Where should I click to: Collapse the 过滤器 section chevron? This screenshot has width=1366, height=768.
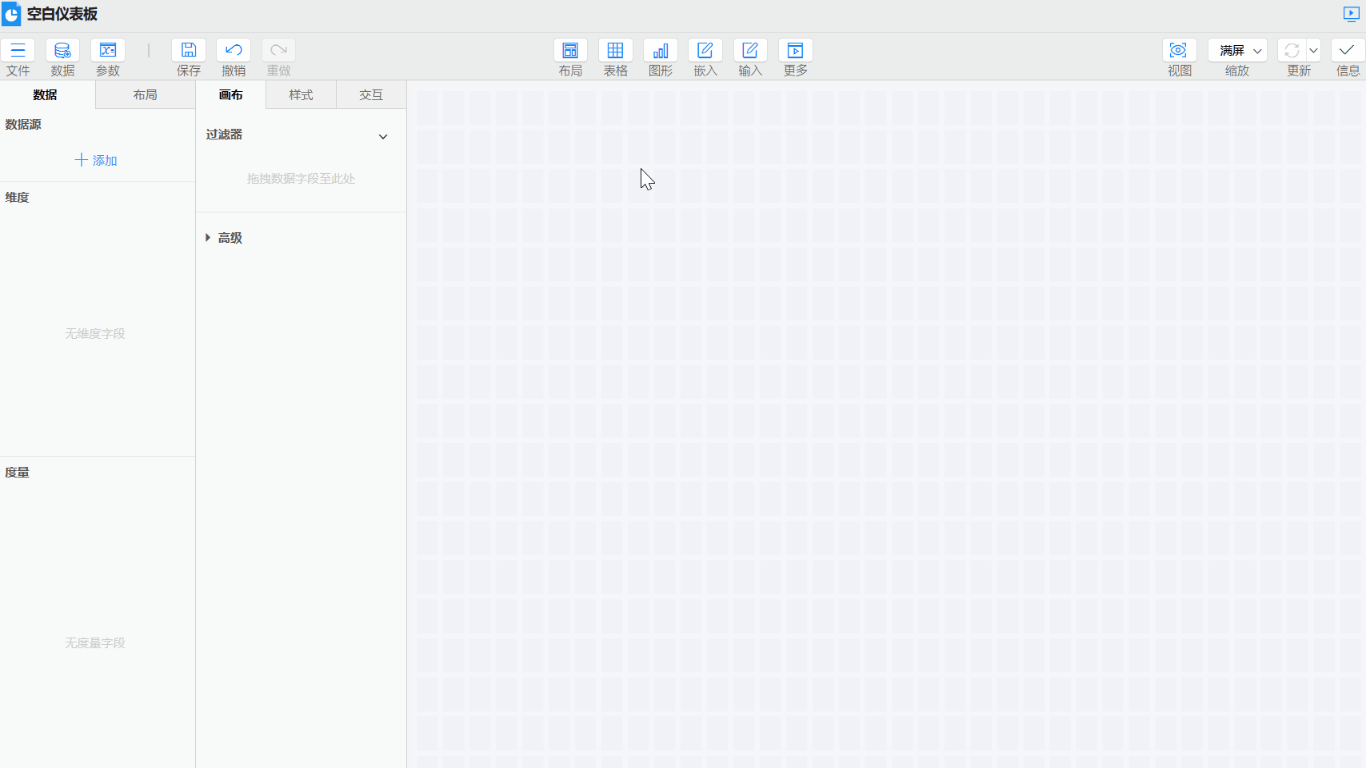(383, 136)
